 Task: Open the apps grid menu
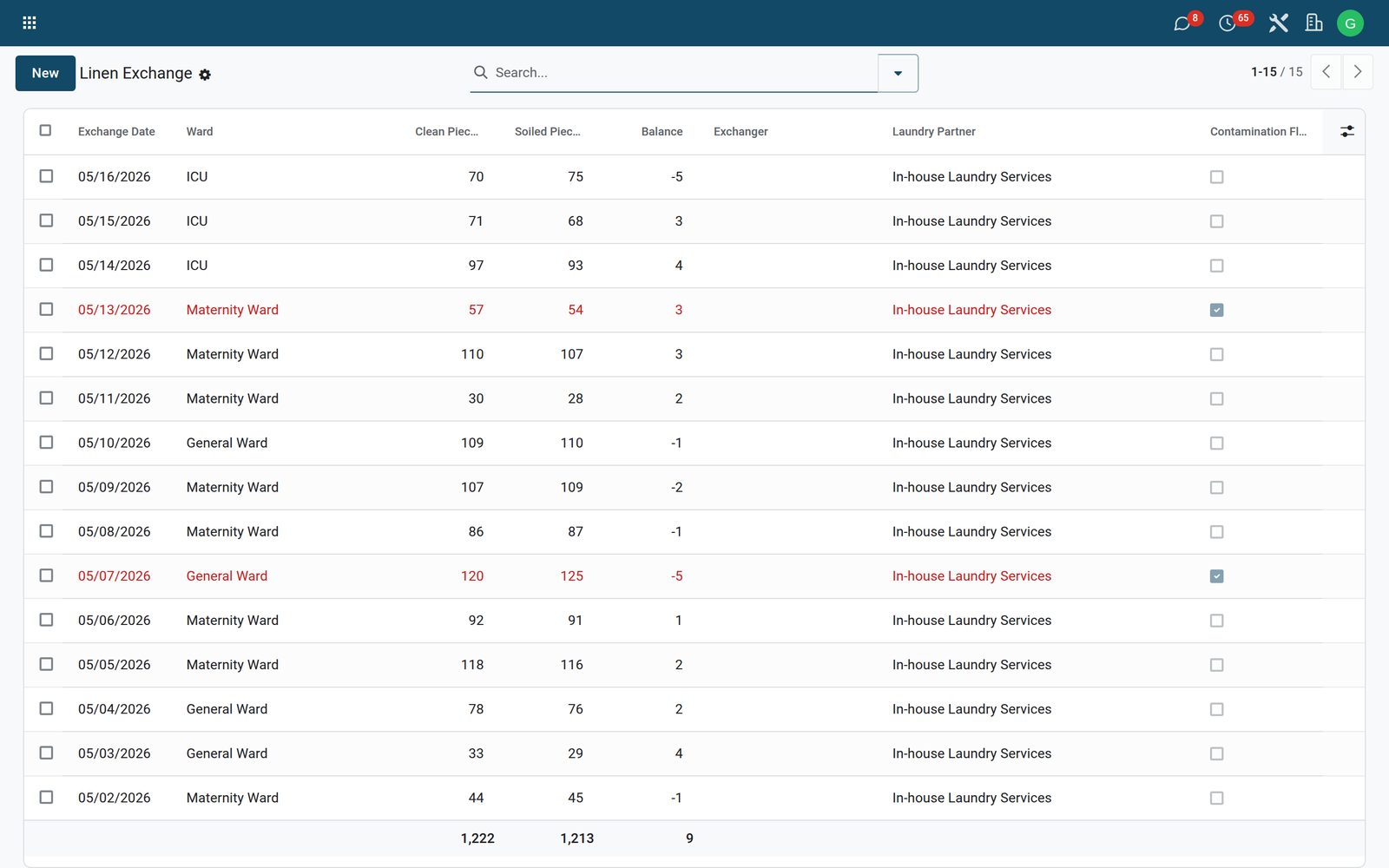pos(29,23)
